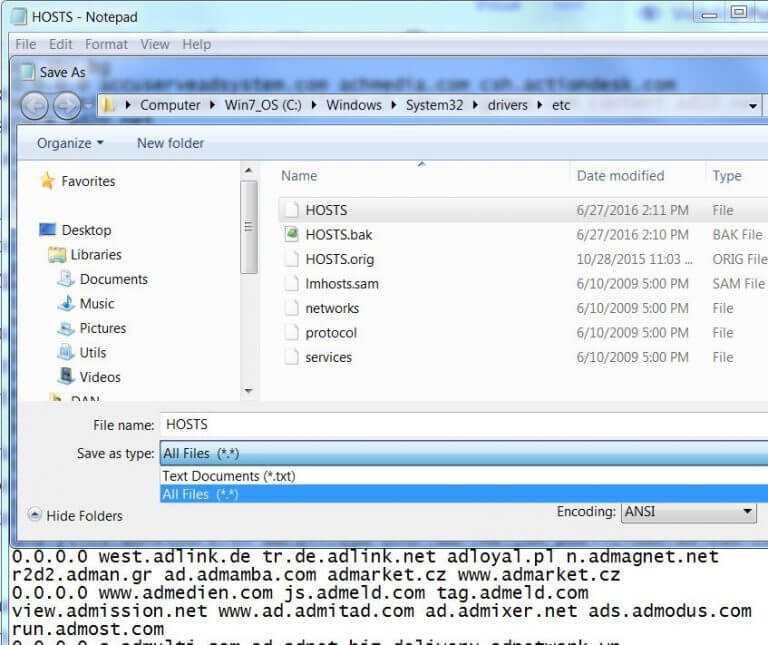Click the New folder button
Image resolution: width=768 pixels, height=645 pixels.
click(170, 143)
